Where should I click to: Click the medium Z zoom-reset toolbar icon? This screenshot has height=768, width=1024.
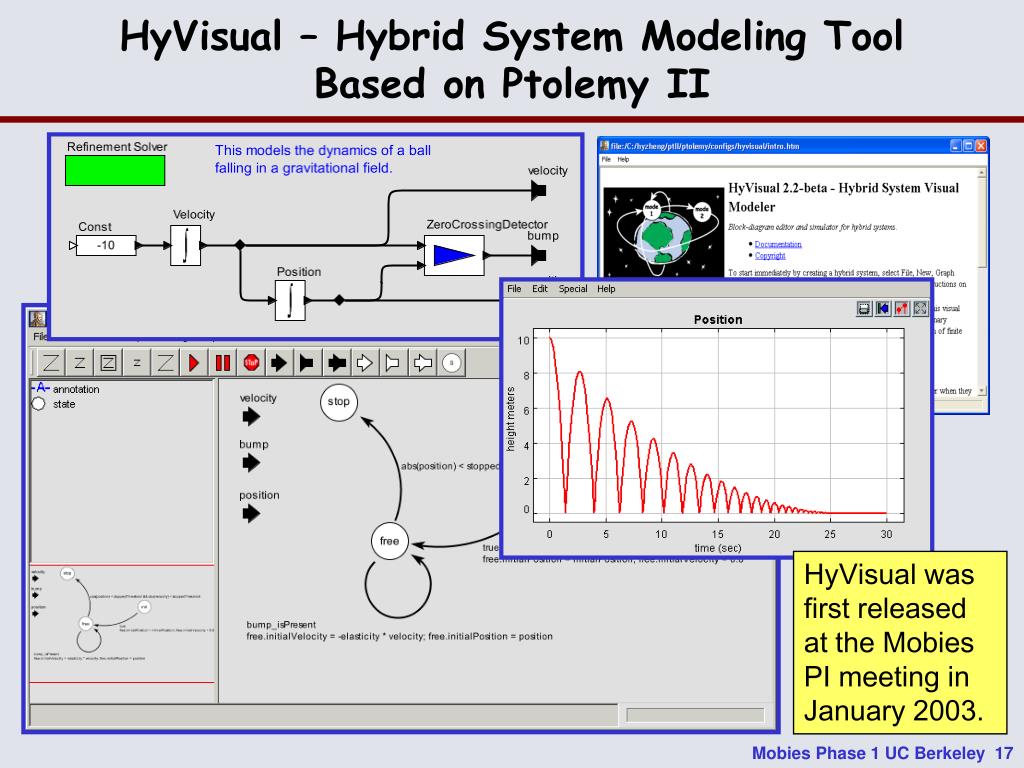80,362
